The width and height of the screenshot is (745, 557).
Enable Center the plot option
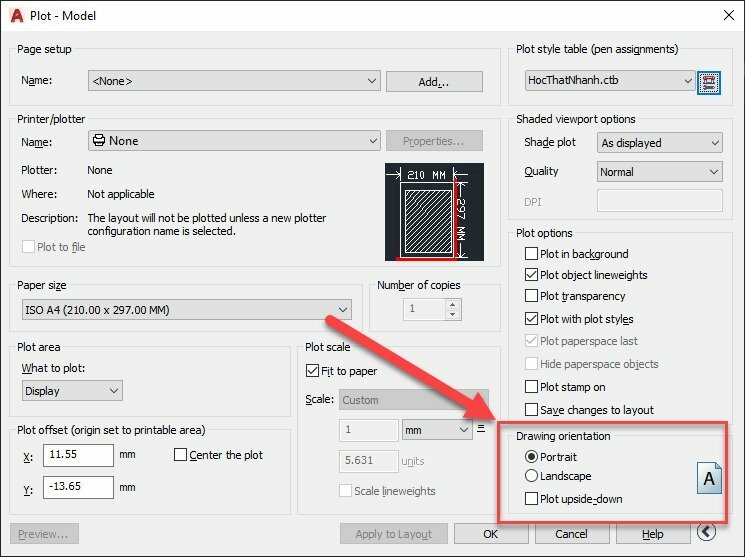coord(180,455)
